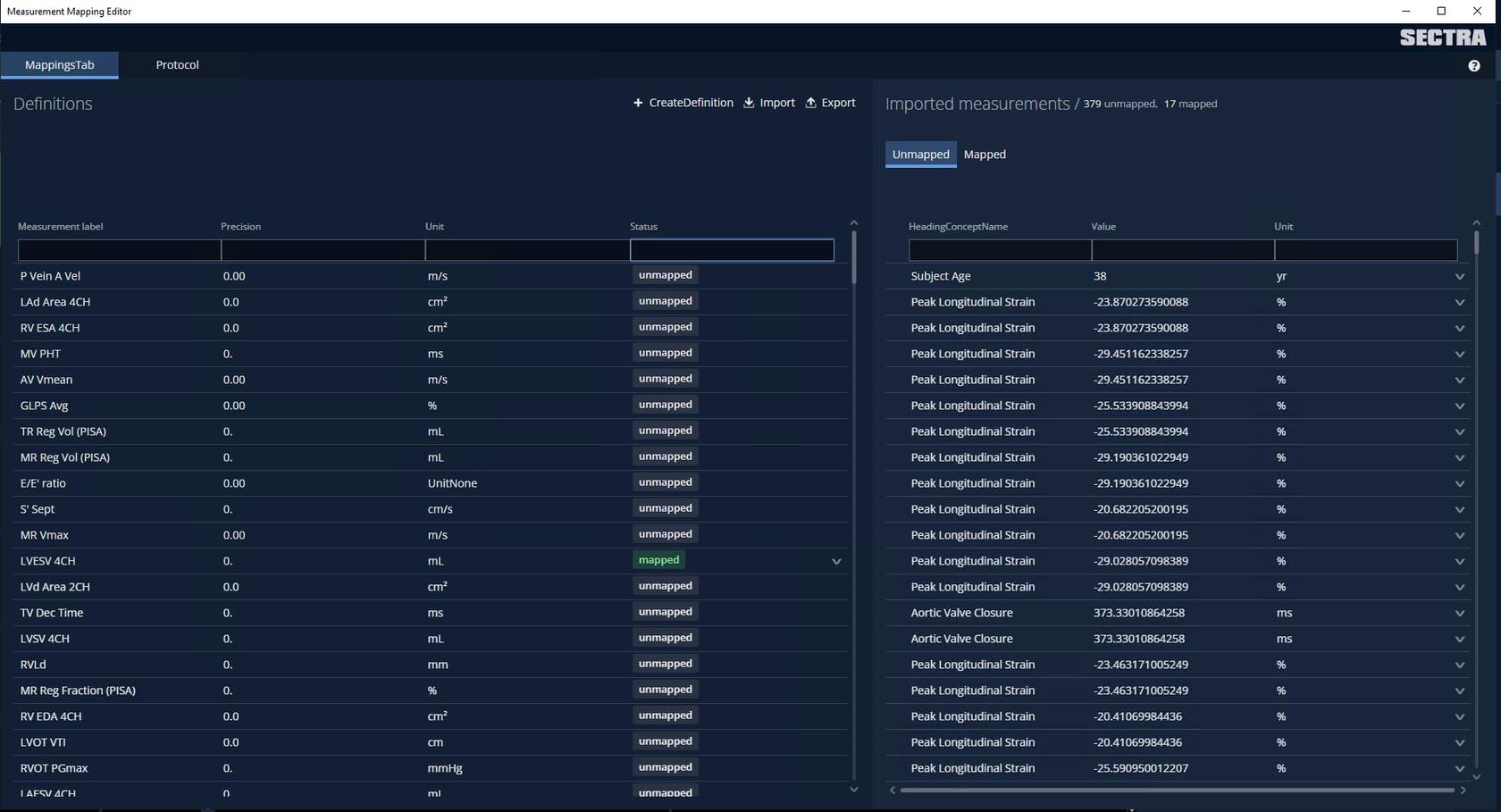The image size is (1501, 812).
Task: Click the SECTRA logo
Action: pyautogui.click(x=1442, y=38)
